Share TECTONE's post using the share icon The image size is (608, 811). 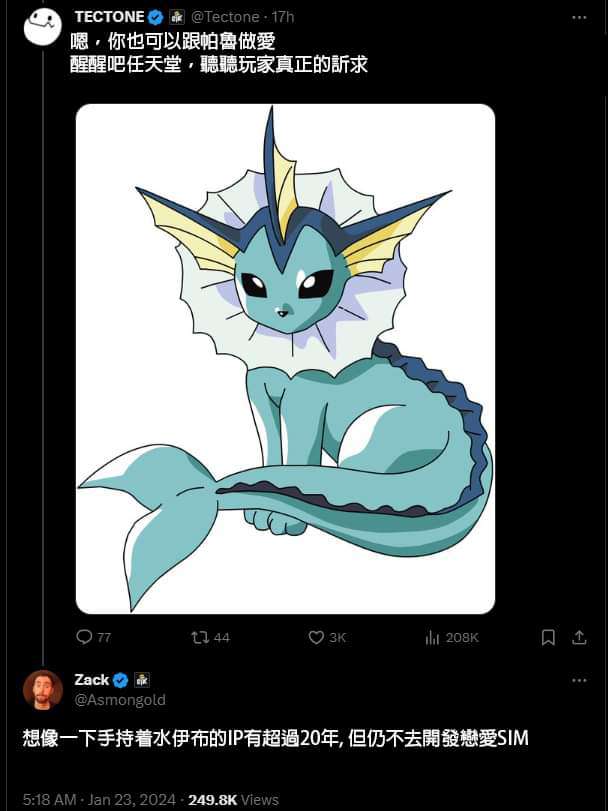click(578, 637)
